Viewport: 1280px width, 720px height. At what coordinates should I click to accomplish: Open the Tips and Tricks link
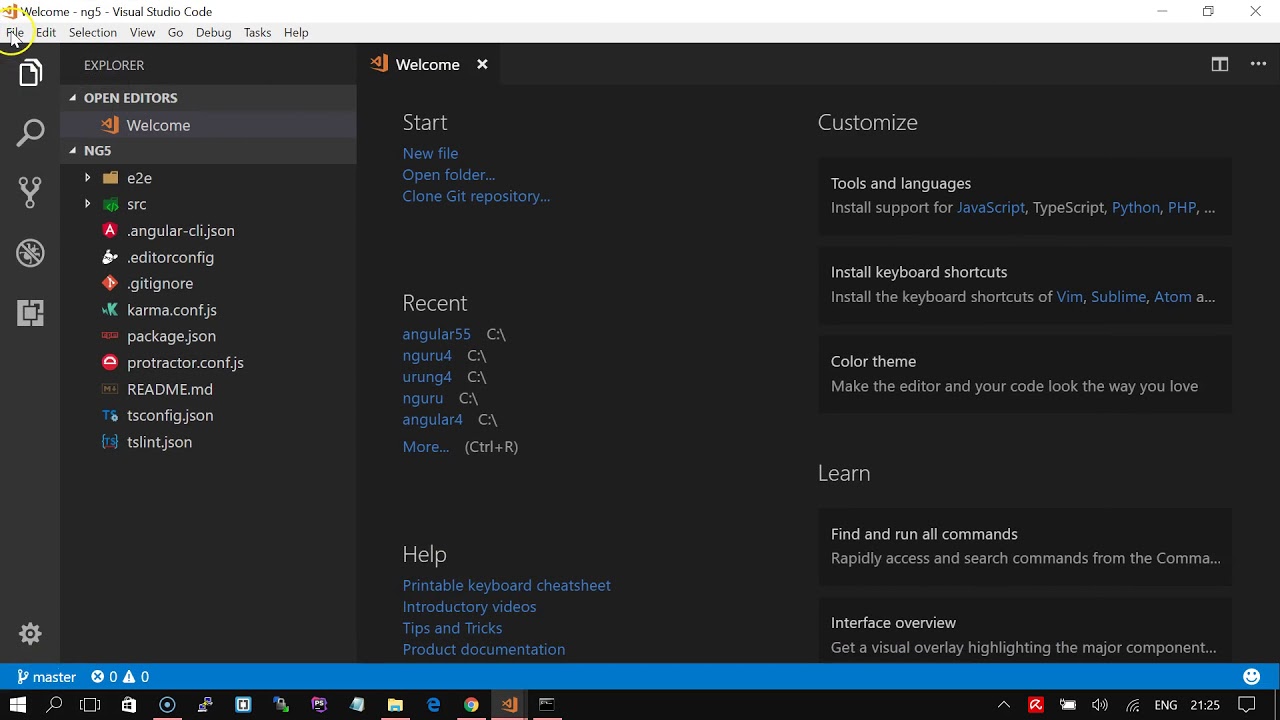tap(452, 628)
